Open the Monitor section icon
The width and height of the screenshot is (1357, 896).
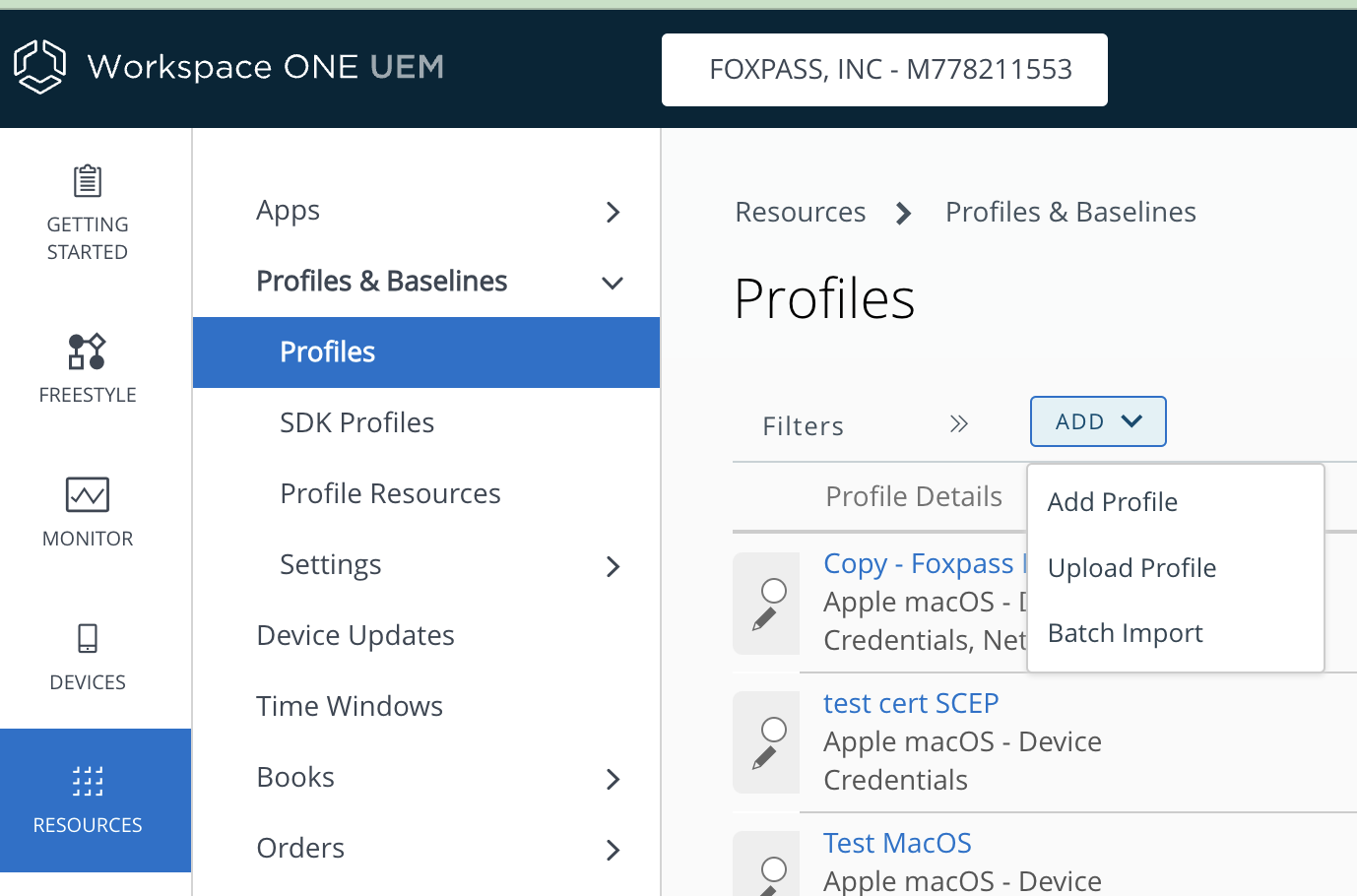pyautogui.click(x=88, y=494)
